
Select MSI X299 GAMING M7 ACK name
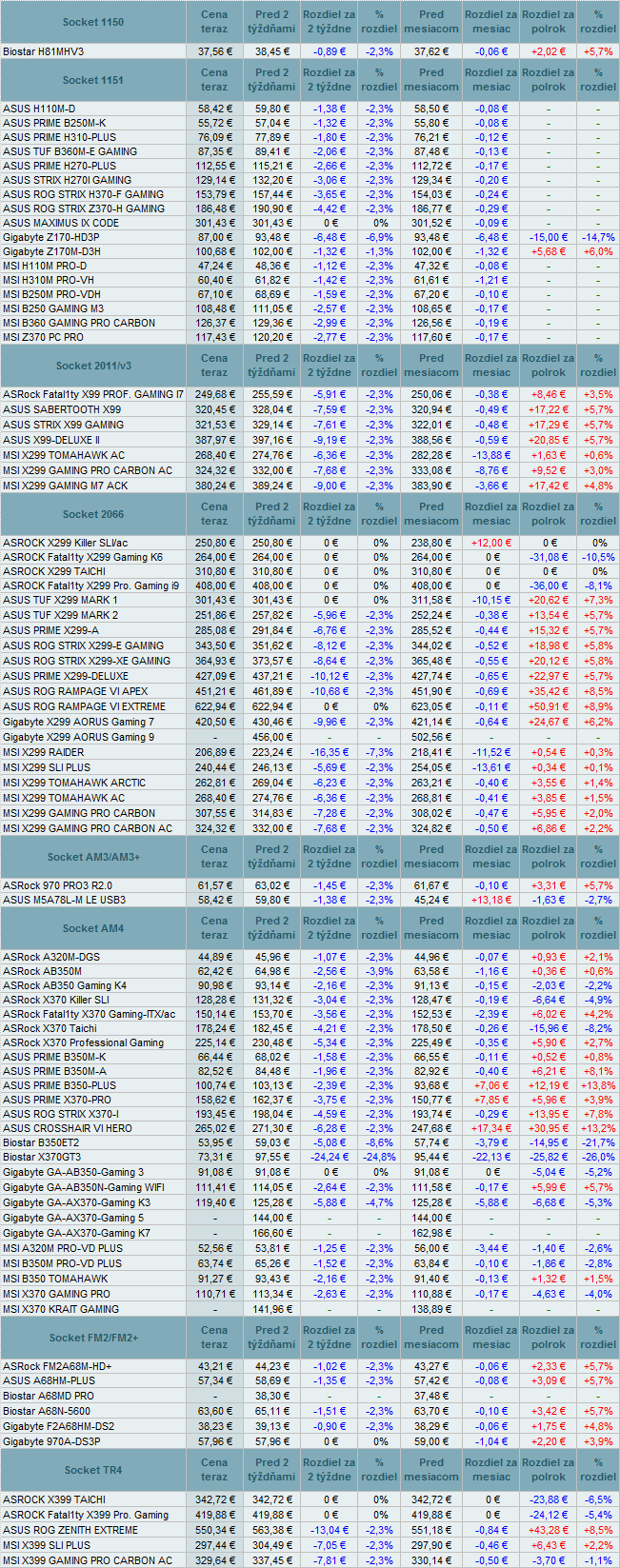65,486
